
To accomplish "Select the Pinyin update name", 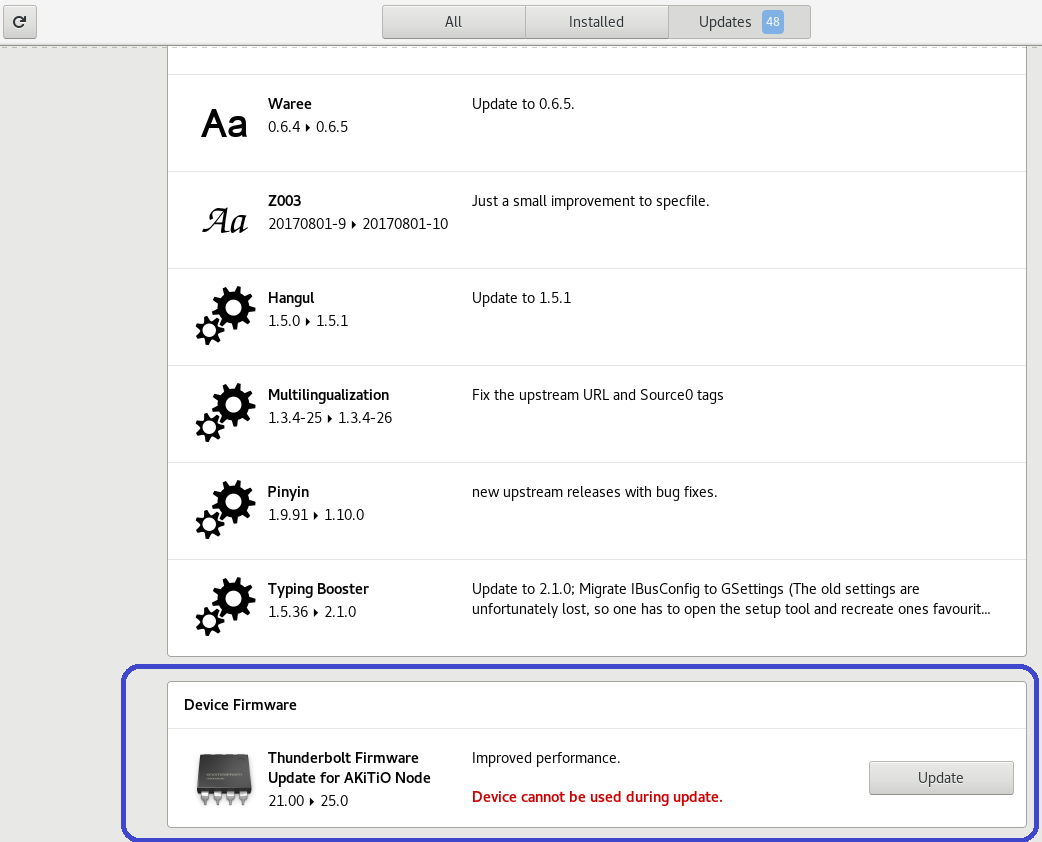I will pos(288,492).
